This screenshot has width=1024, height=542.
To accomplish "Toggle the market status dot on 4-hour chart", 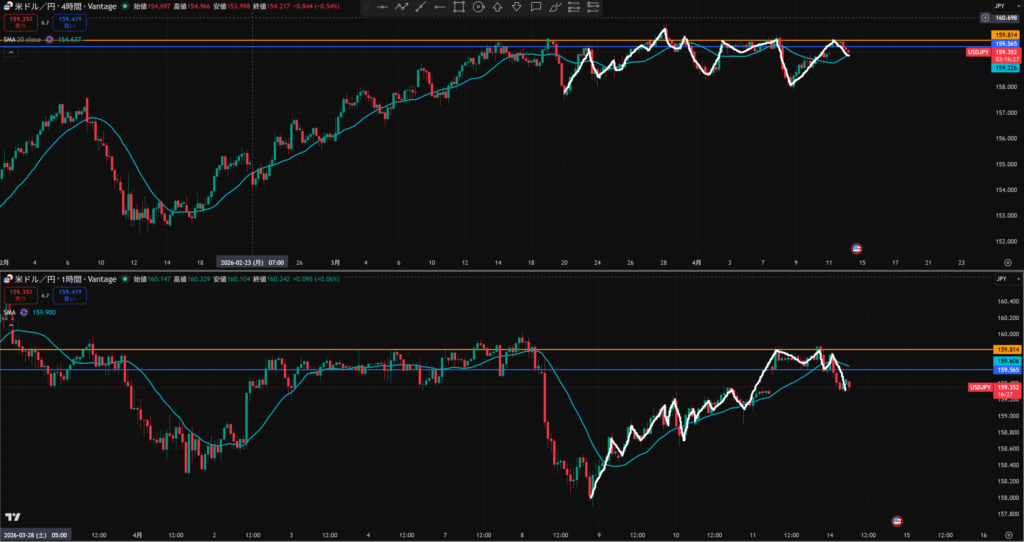I will (x=127, y=7).
